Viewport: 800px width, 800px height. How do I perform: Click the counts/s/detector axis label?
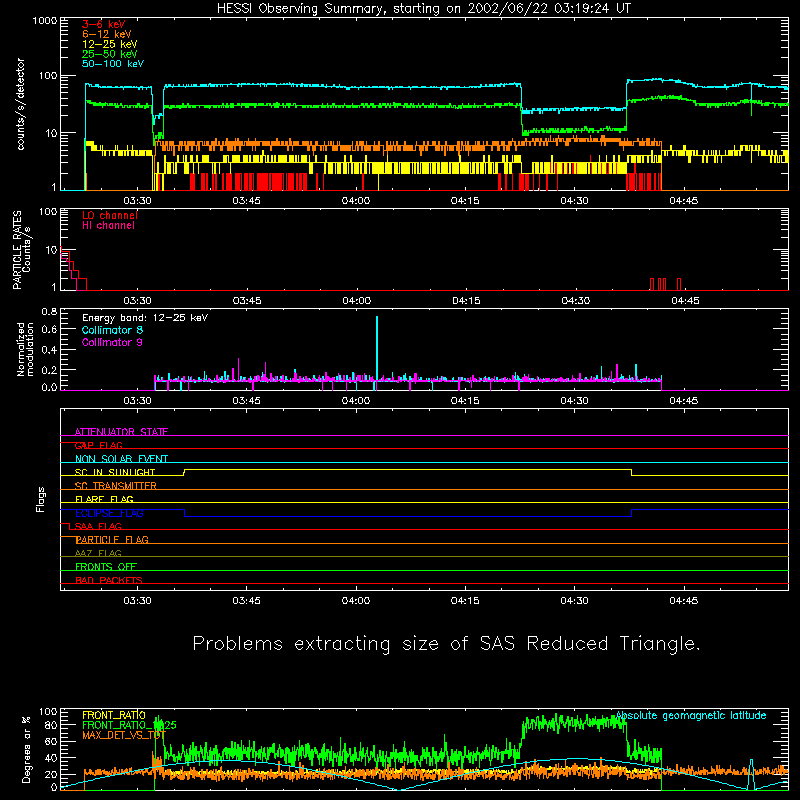click(20, 104)
